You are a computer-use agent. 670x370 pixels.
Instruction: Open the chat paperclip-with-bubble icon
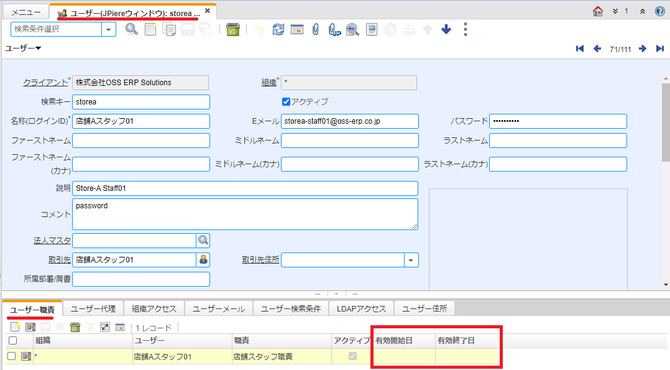(x=334, y=29)
